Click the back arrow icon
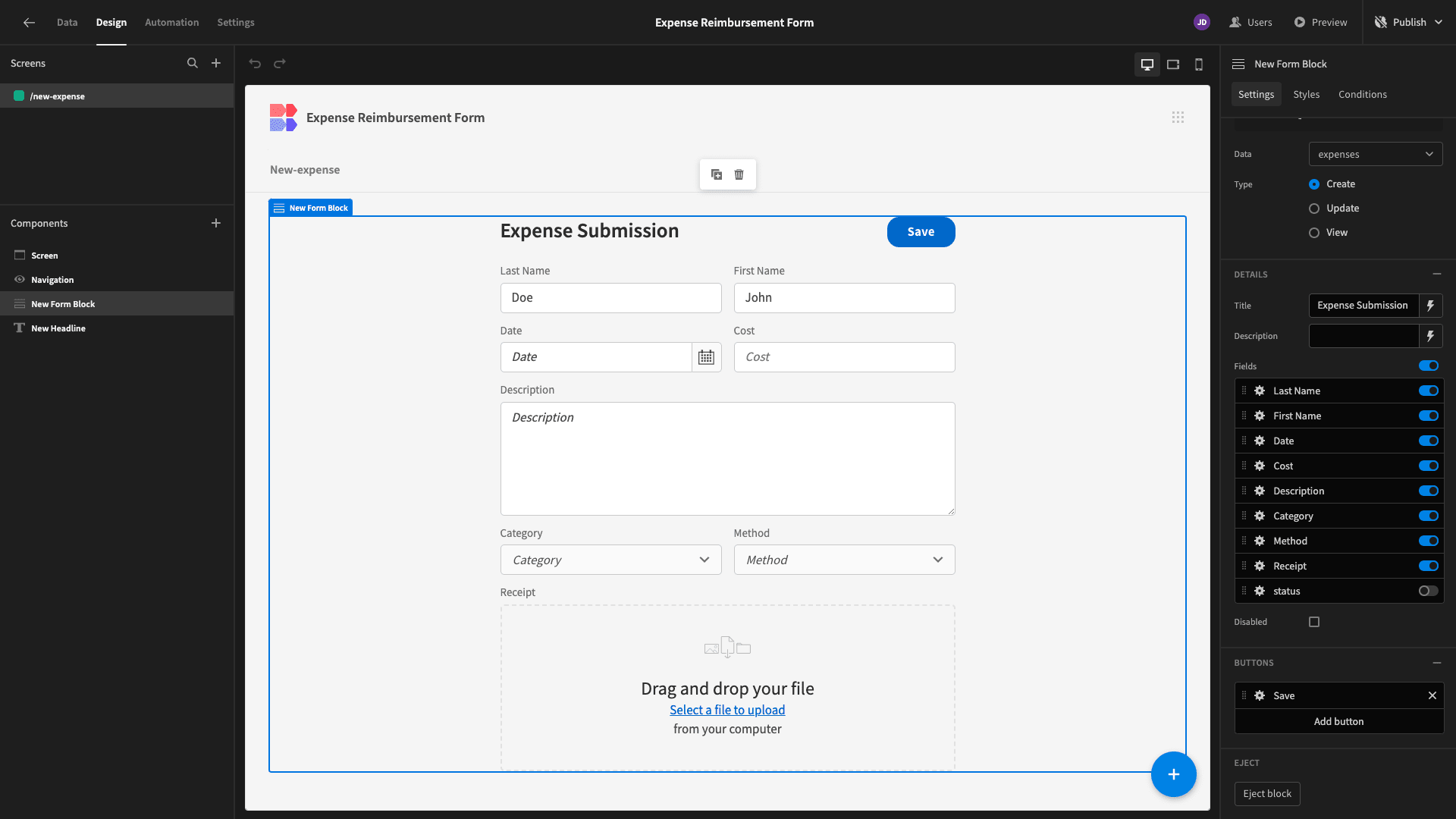Viewport: 1456px width, 819px height. pos(29,23)
